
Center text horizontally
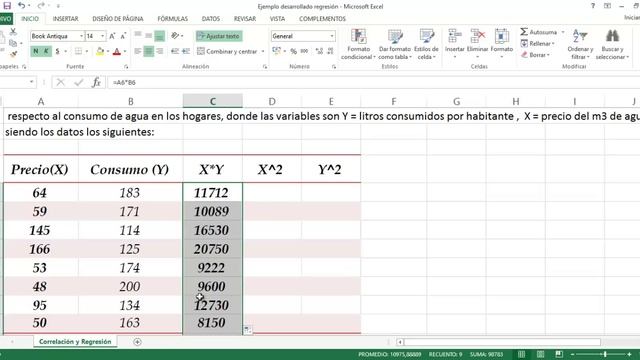tap(149, 51)
